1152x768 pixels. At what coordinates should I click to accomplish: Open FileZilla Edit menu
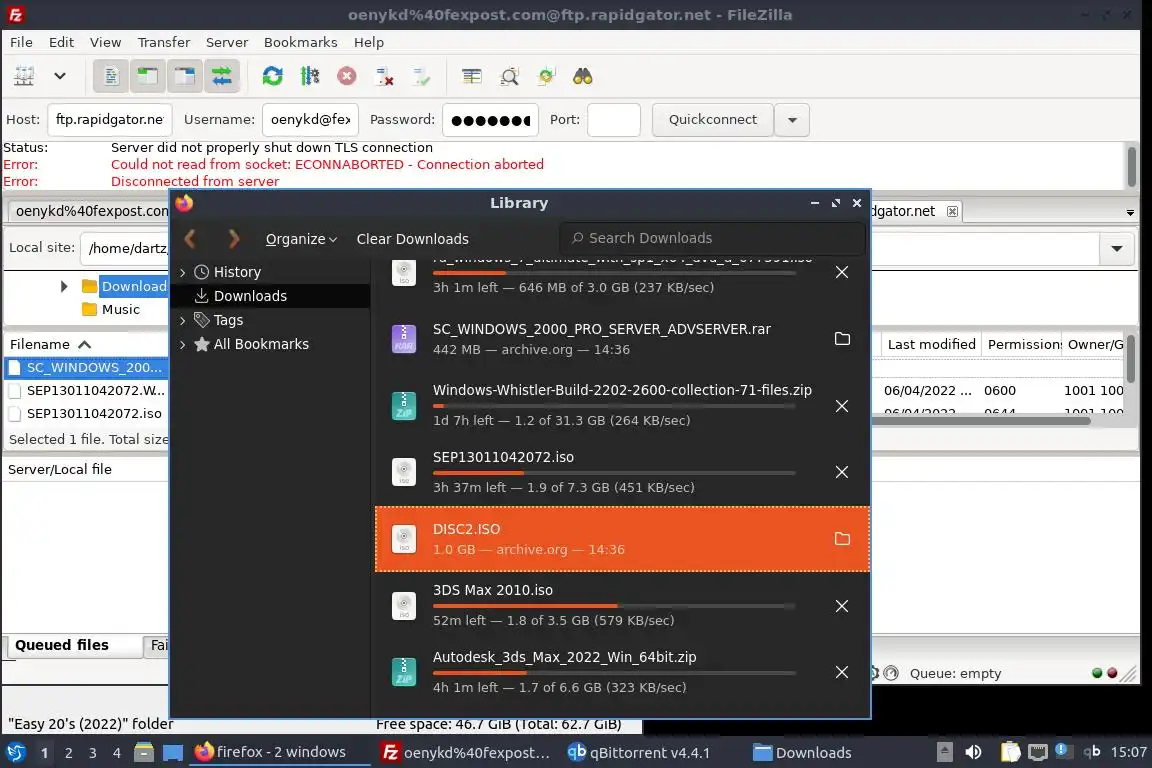point(61,42)
